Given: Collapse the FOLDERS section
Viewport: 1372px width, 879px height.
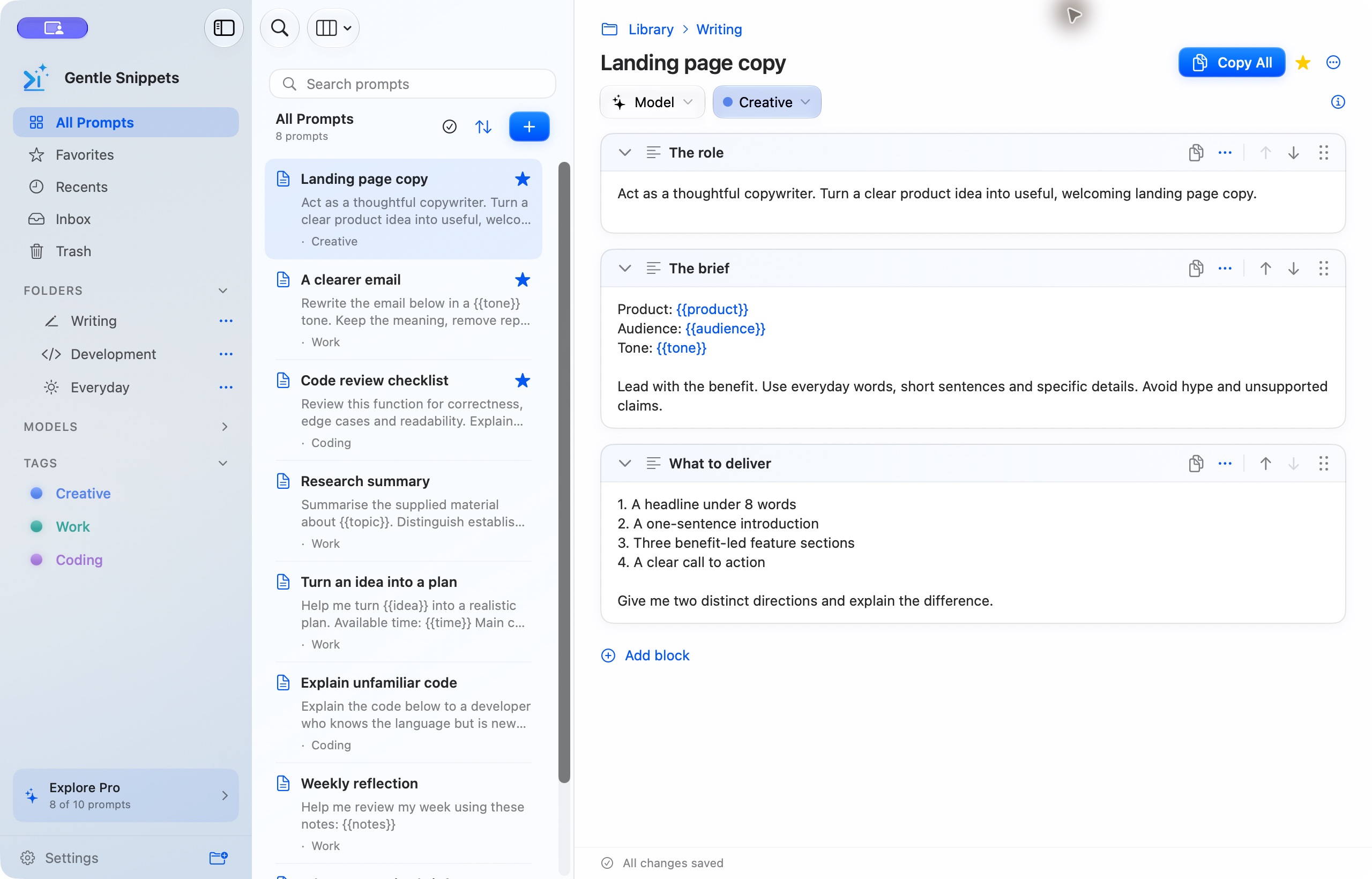Looking at the screenshot, I should (222, 290).
